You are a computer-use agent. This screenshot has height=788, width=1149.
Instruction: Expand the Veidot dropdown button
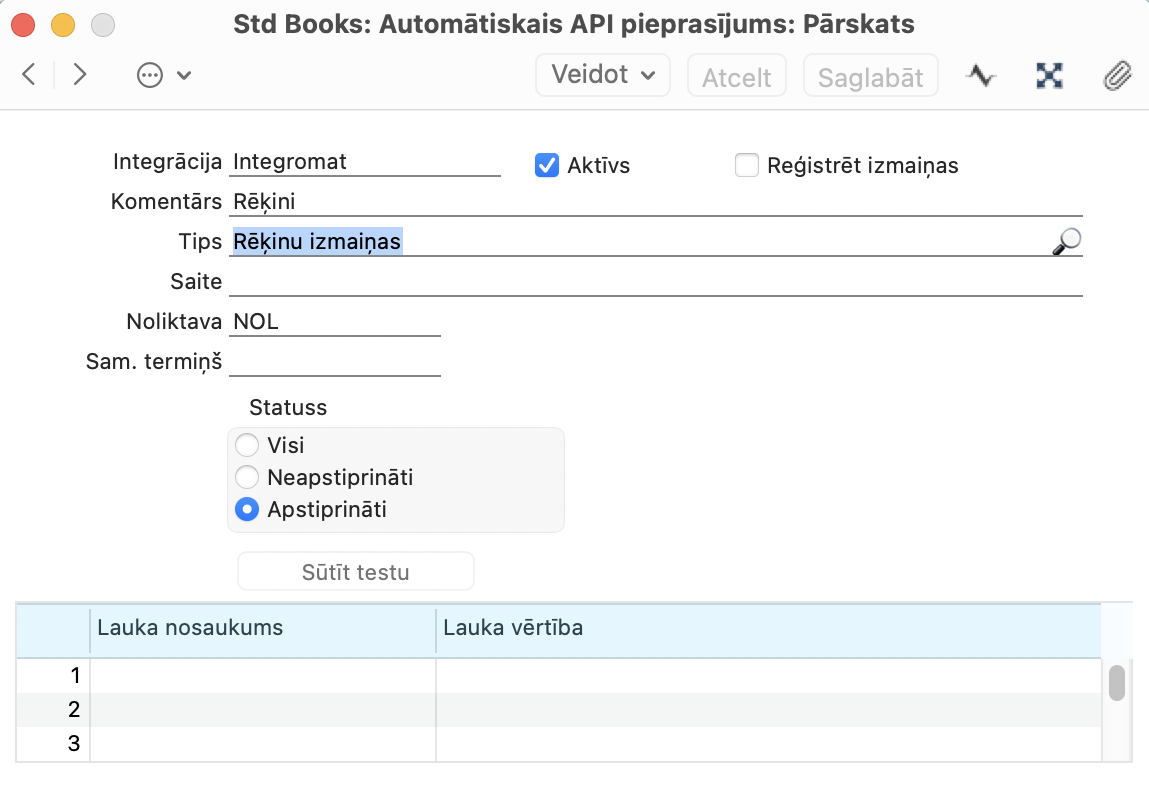point(603,75)
